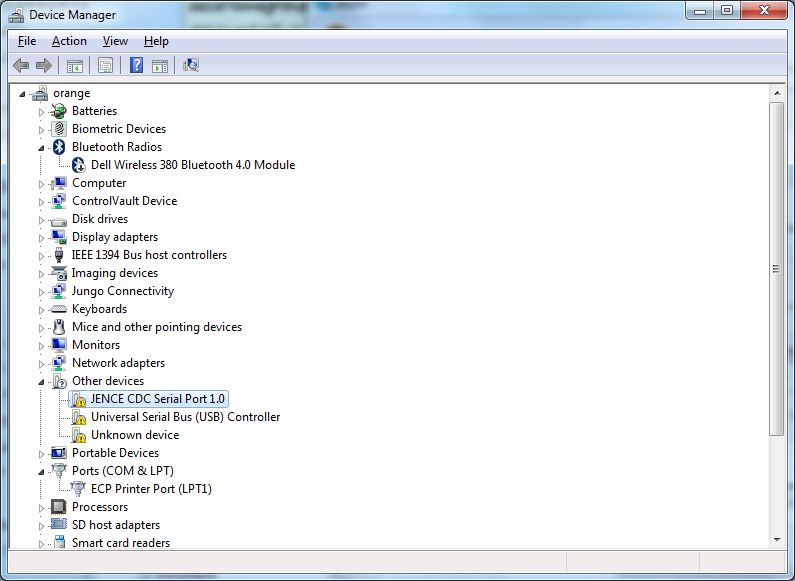Select the orange computer name label
795x581 pixels.
click(71, 93)
